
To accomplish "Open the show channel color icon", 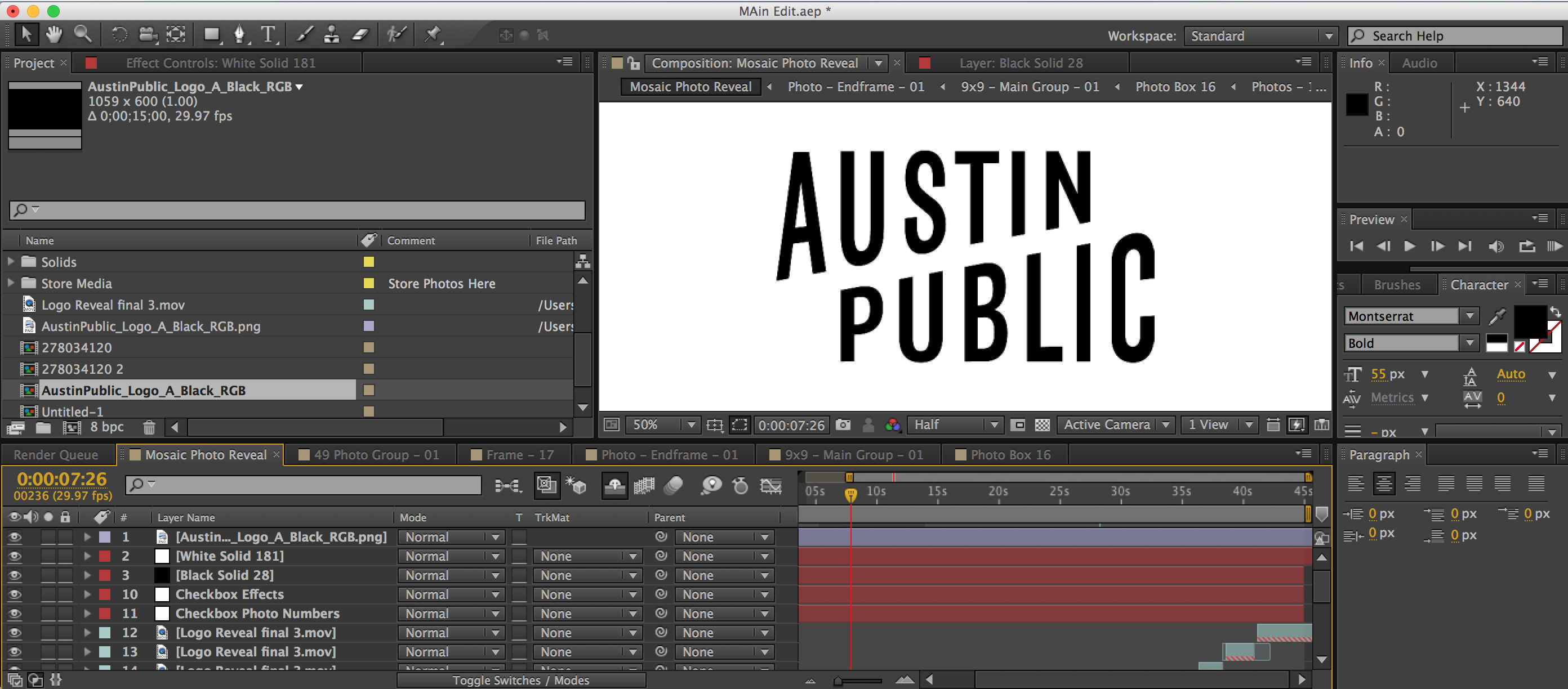I will 893,424.
